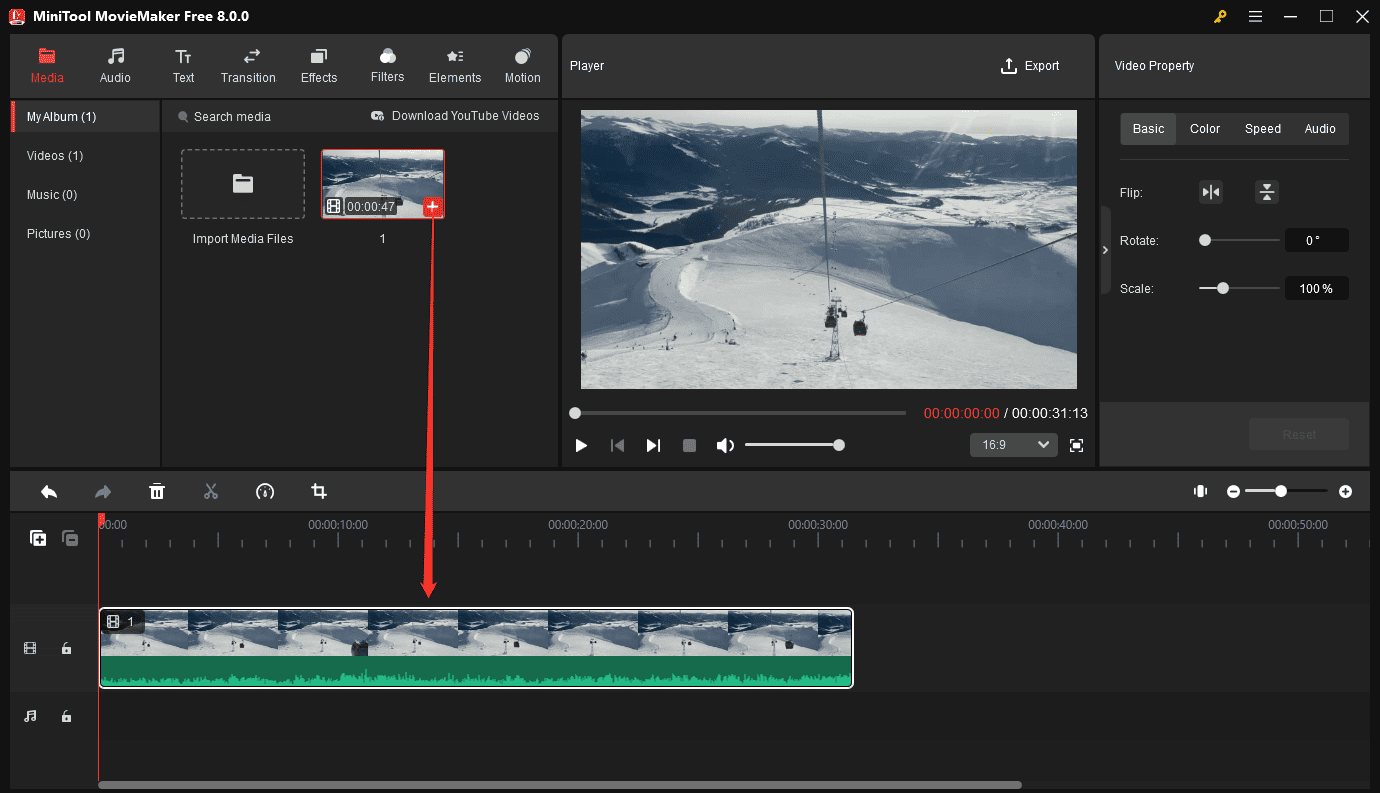Zoom in the timeline

(1346, 491)
